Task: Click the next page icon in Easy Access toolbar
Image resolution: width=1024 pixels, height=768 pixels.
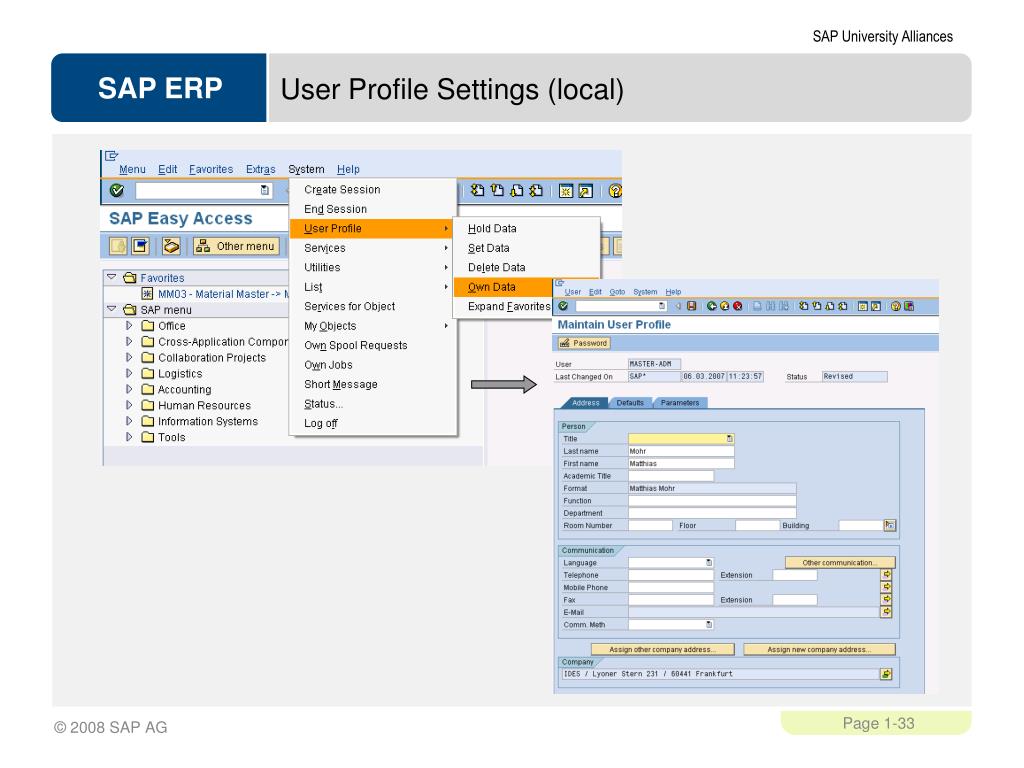Action: pyautogui.click(x=517, y=190)
